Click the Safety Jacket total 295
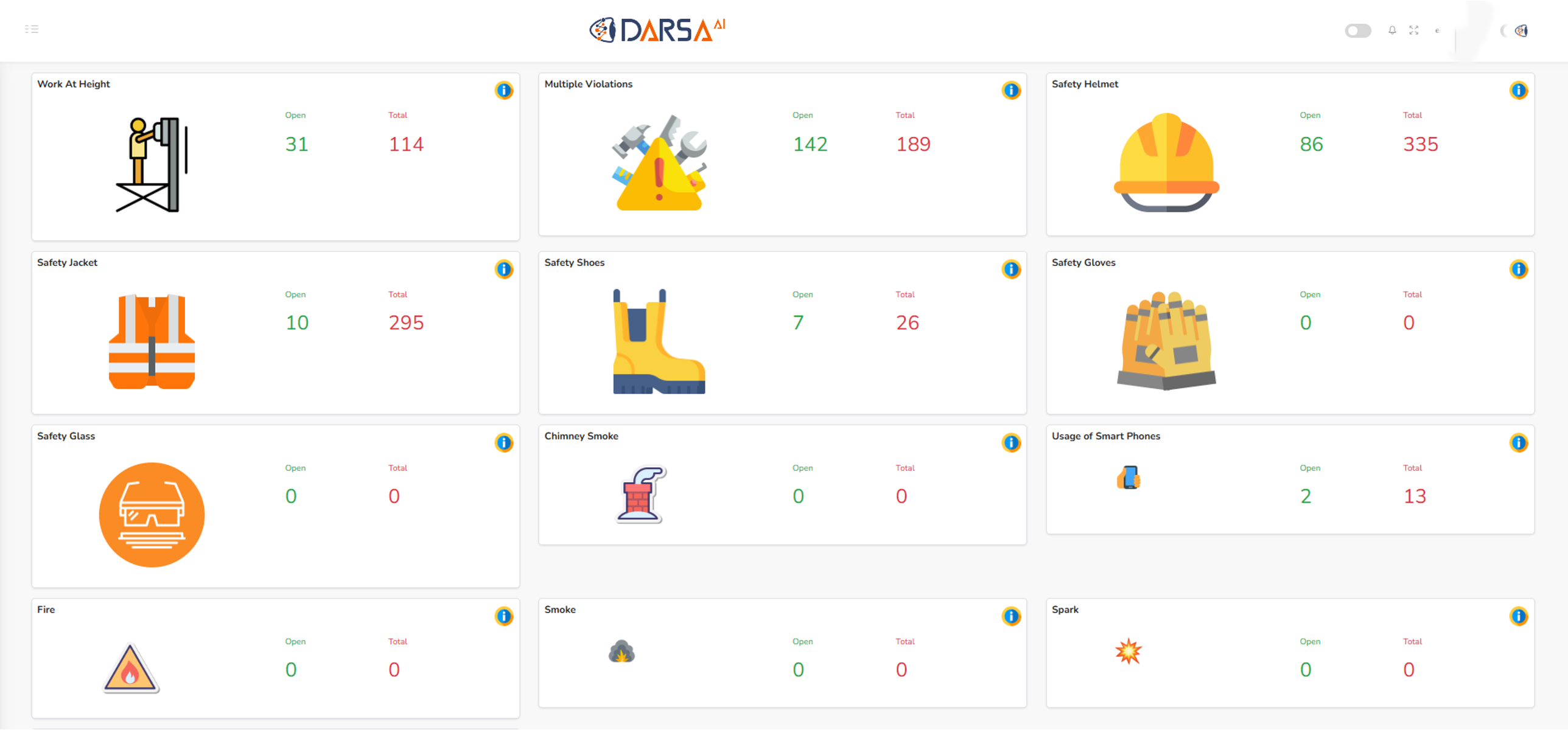1568x730 pixels. click(x=406, y=322)
